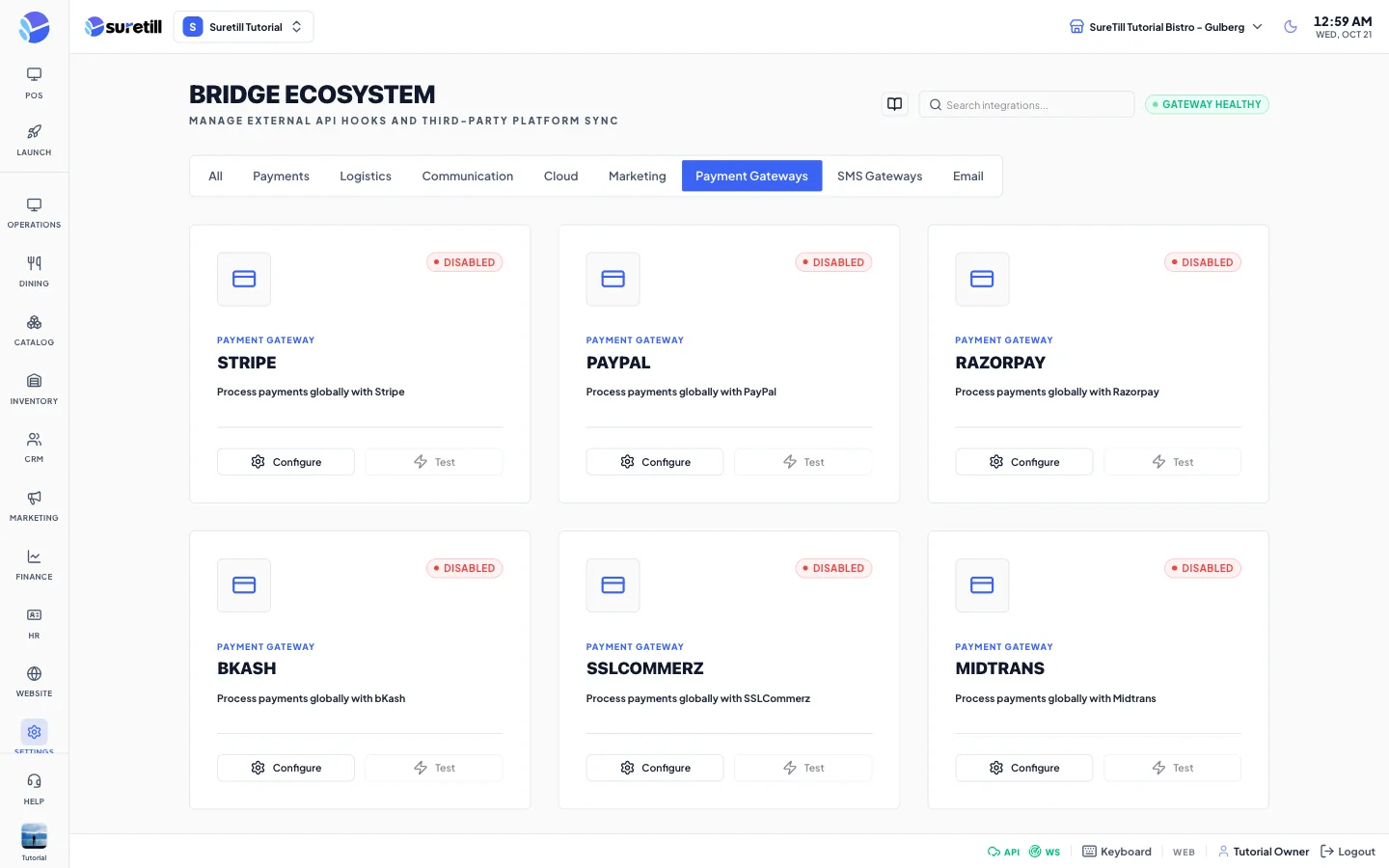Configure the Stripe gateway
This screenshot has width=1389, height=868.
286,462
